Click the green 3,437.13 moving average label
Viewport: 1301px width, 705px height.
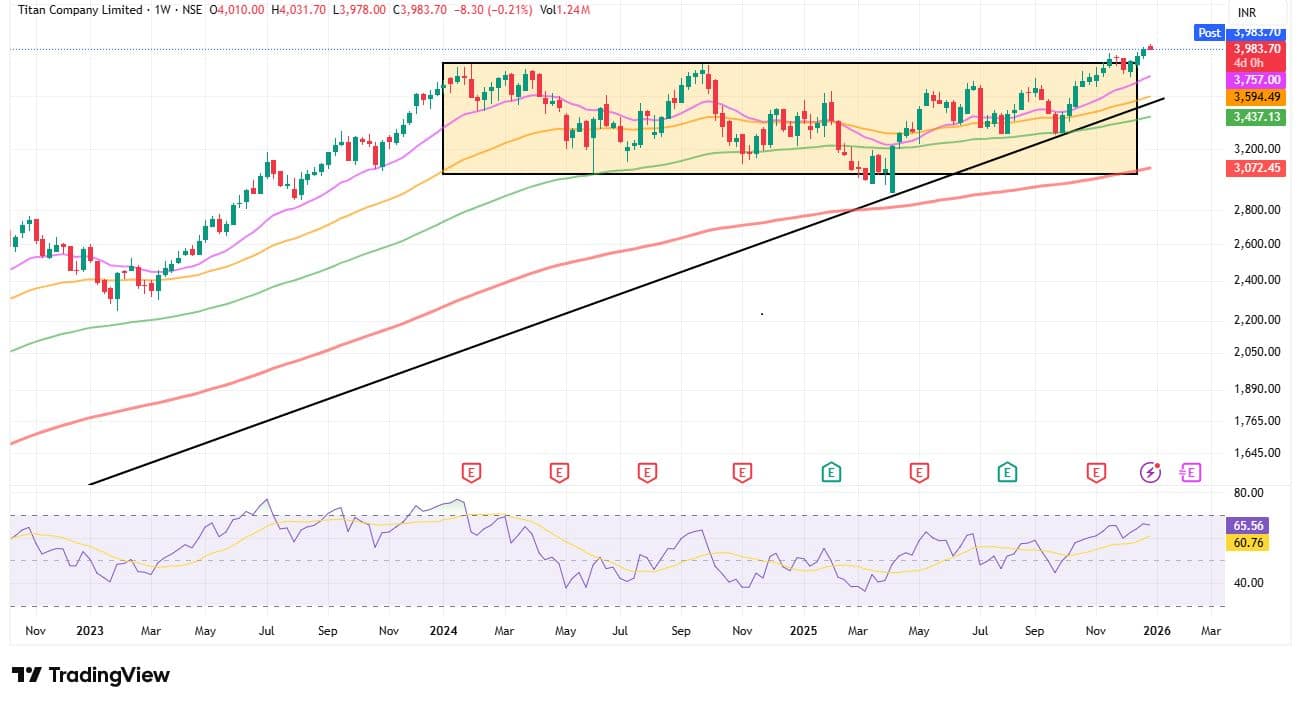1257,117
